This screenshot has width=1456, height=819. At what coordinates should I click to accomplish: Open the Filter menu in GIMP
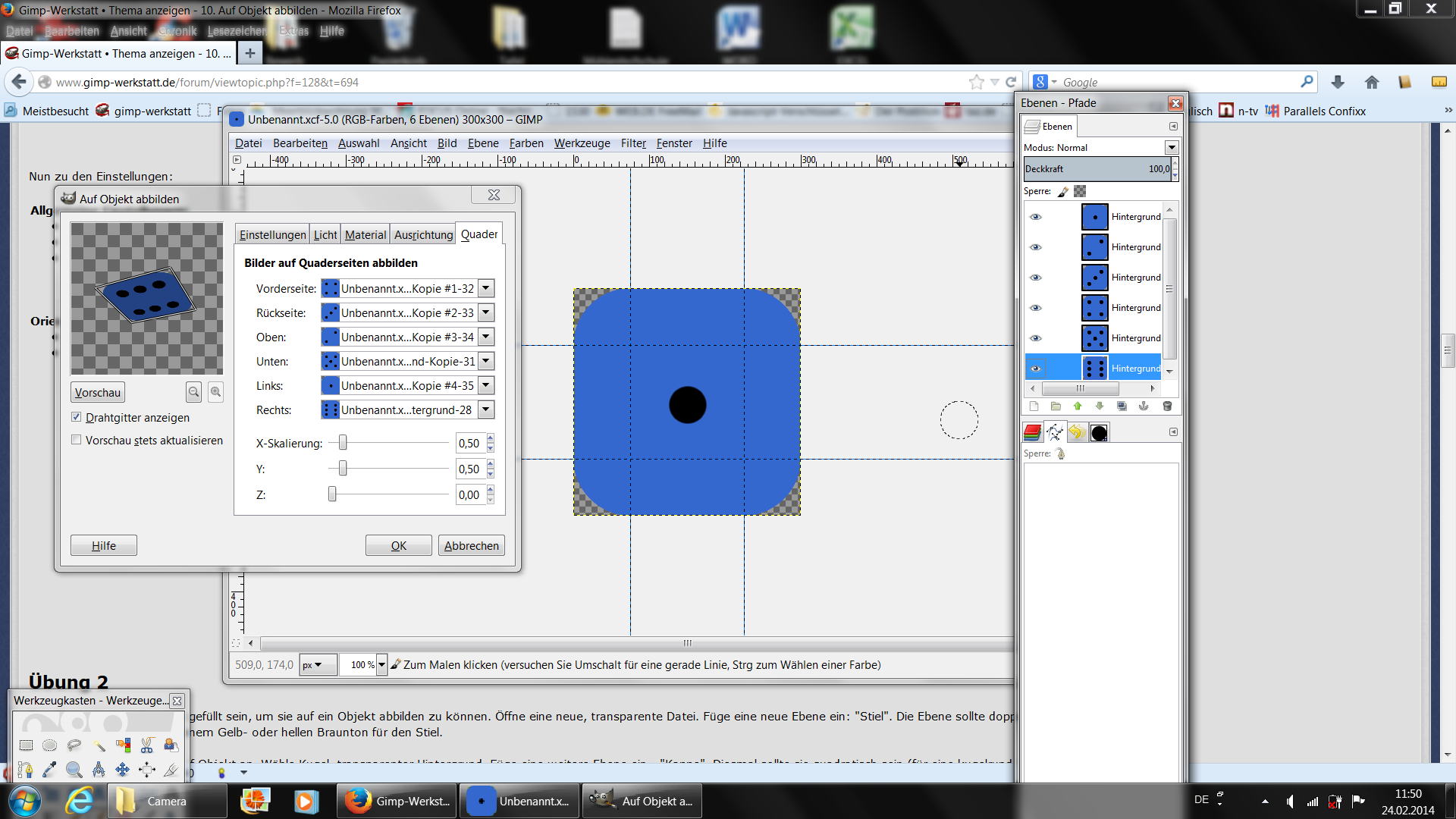coord(632,143)
